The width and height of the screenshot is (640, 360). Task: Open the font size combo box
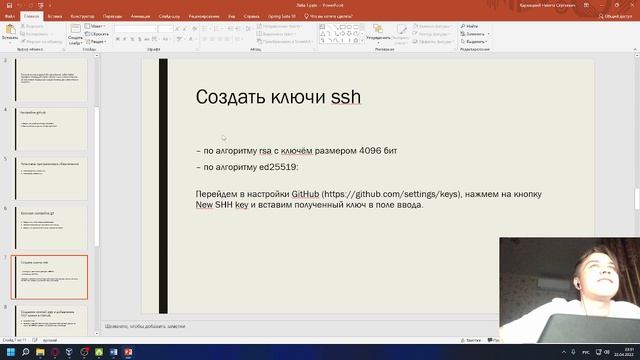pyautogui.click(x=165, y=29)
